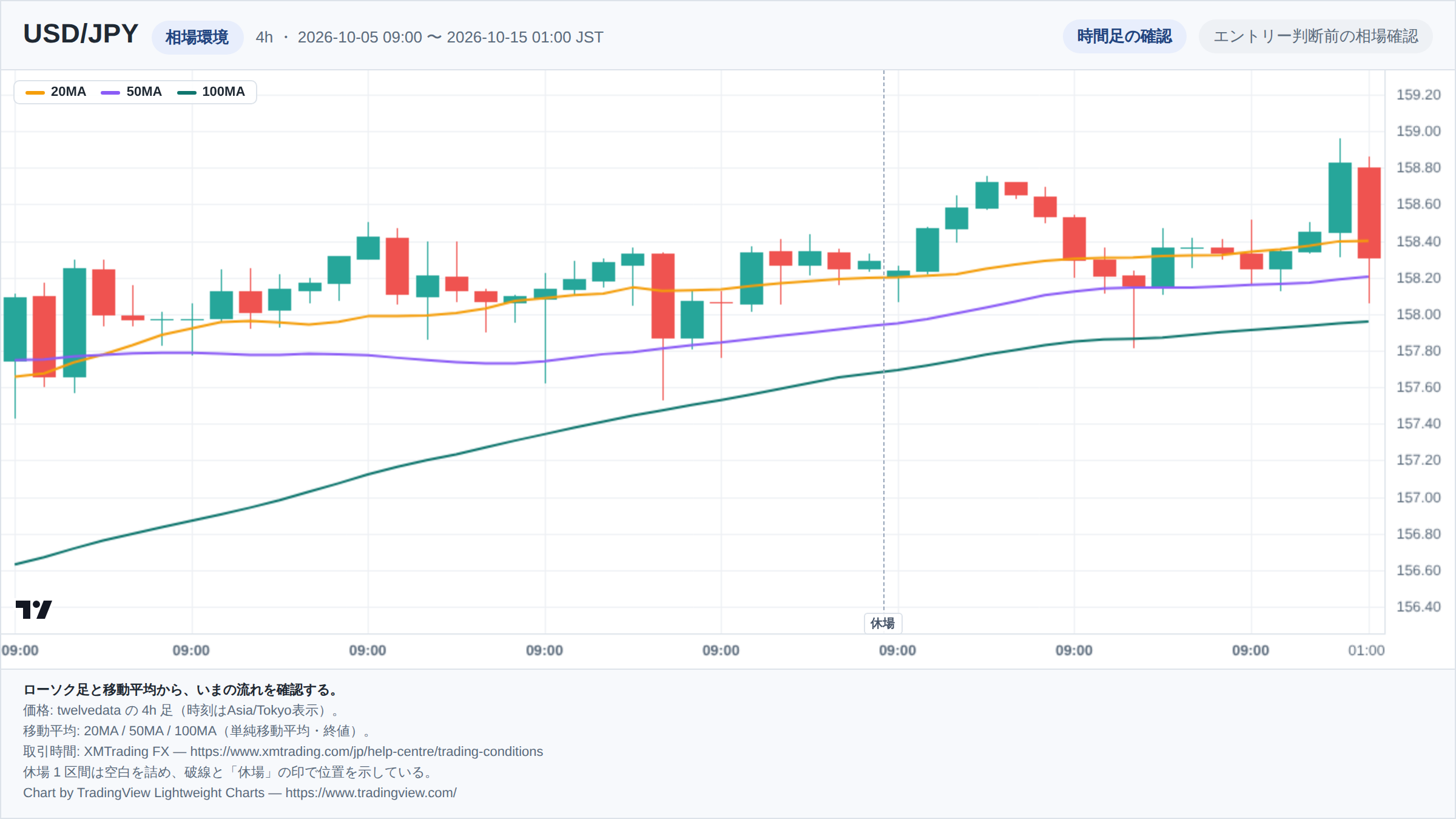Click the 156.80 price axis label

pyautogui.click(x=1418, y=534)
